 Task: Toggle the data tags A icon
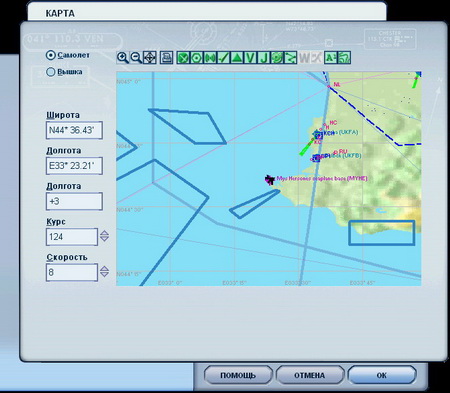point(331,58)
